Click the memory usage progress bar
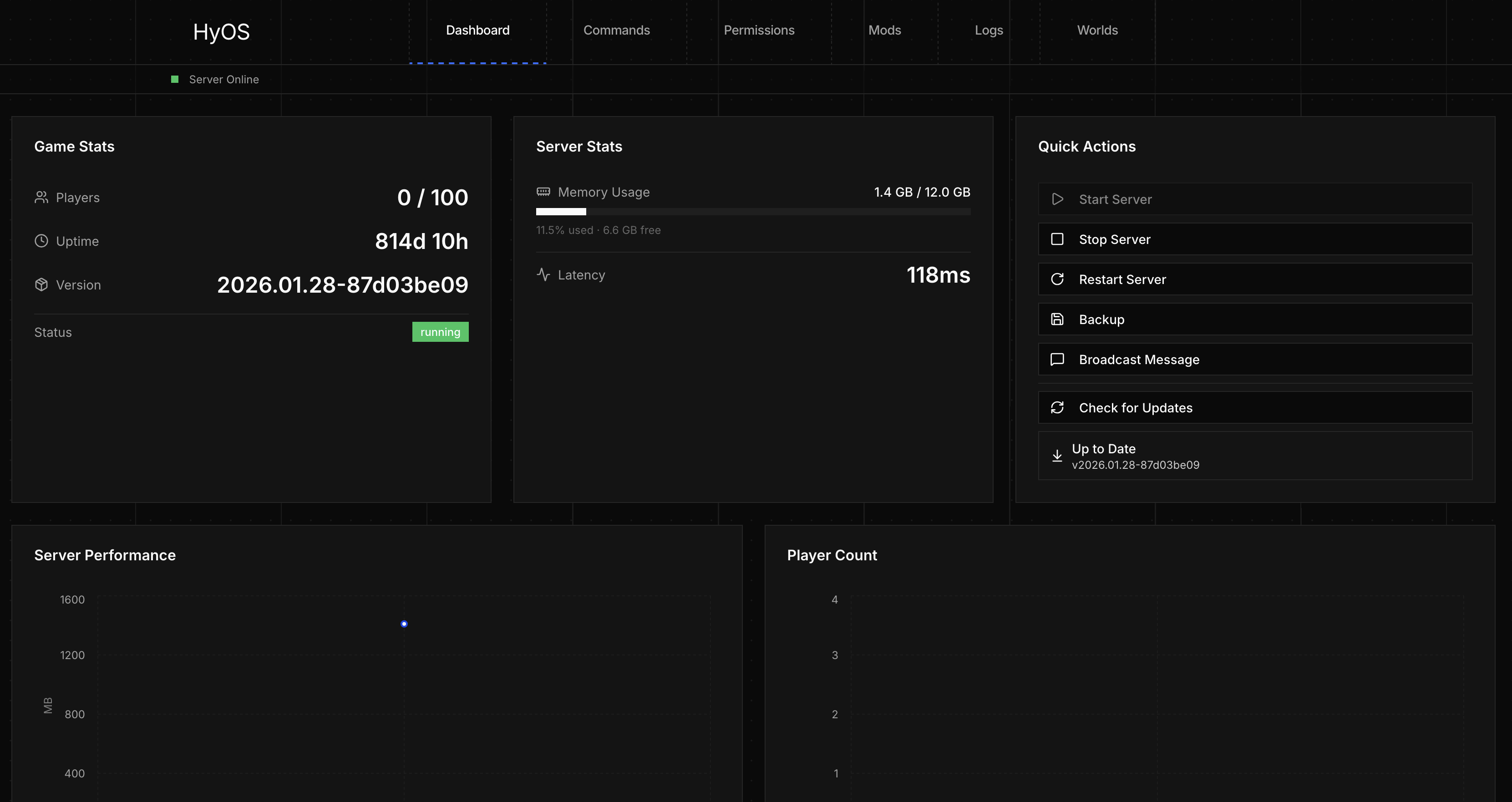The height and width of the screenshot is (802, 1512). point(753,211)
